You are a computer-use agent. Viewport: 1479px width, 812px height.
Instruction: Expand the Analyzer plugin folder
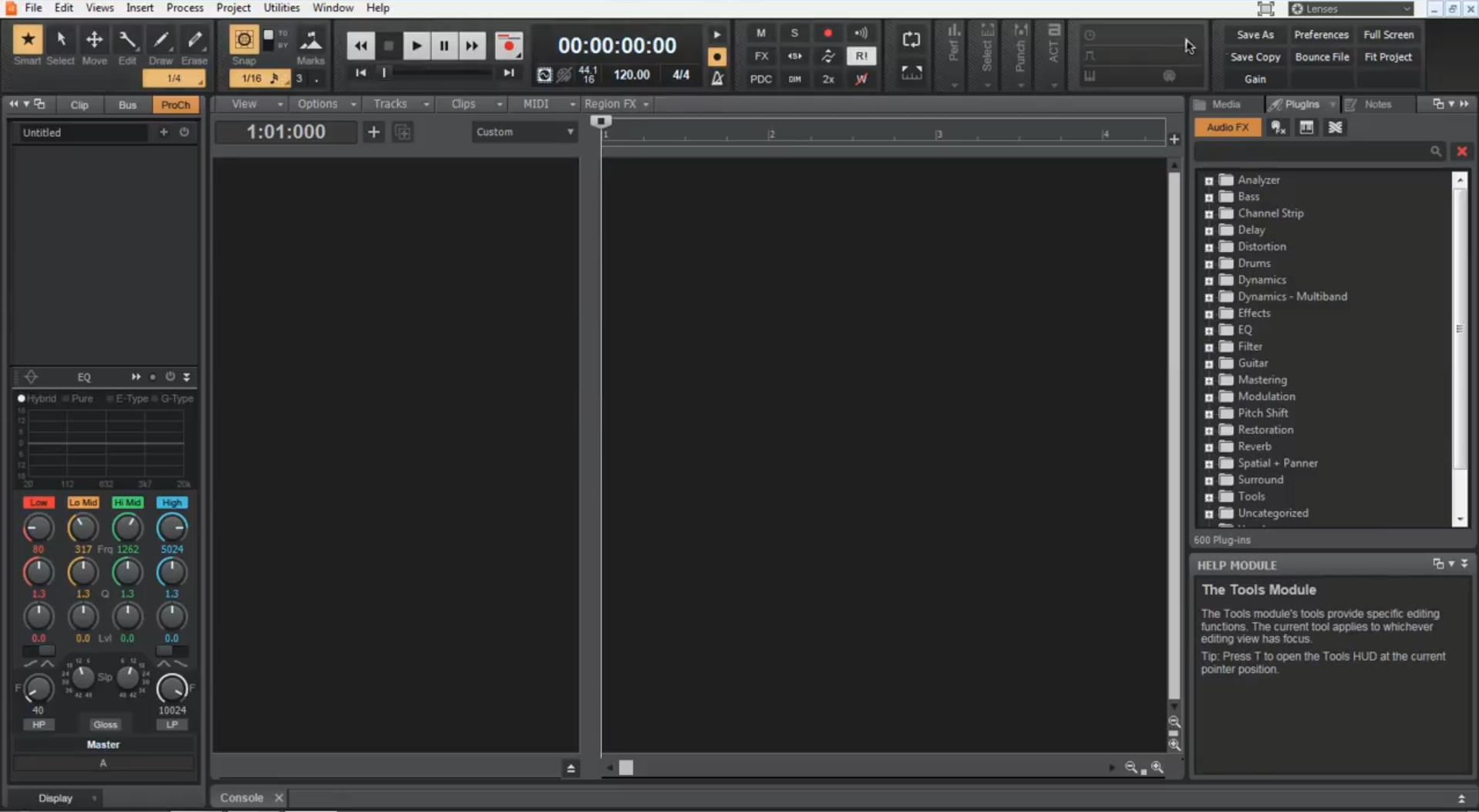click(x=1208, y=180)
